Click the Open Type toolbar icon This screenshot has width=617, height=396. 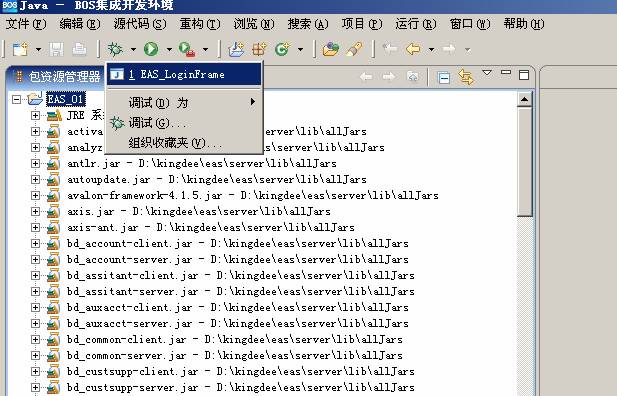point(331,49)
